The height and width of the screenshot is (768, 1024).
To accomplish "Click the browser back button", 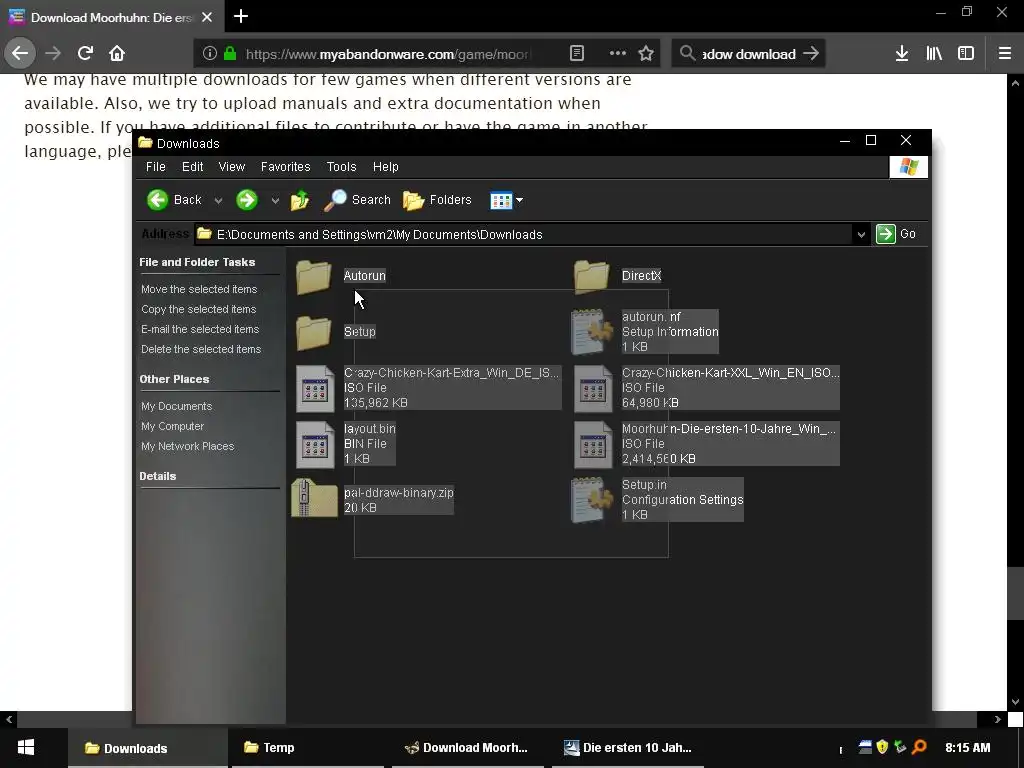I will click(x=20, y=54).
